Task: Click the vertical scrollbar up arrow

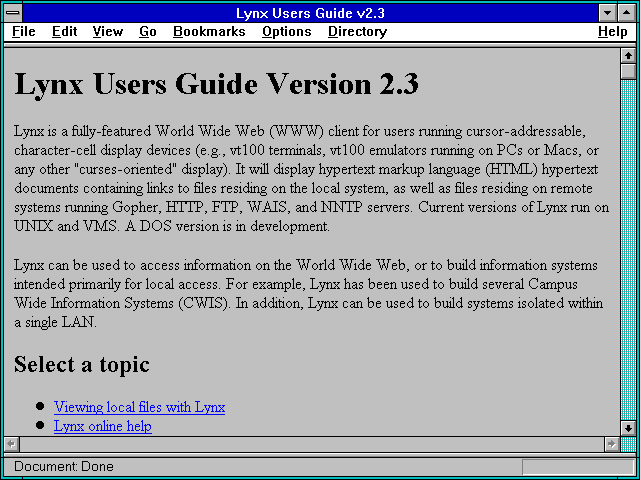Action: coord(628,56)
